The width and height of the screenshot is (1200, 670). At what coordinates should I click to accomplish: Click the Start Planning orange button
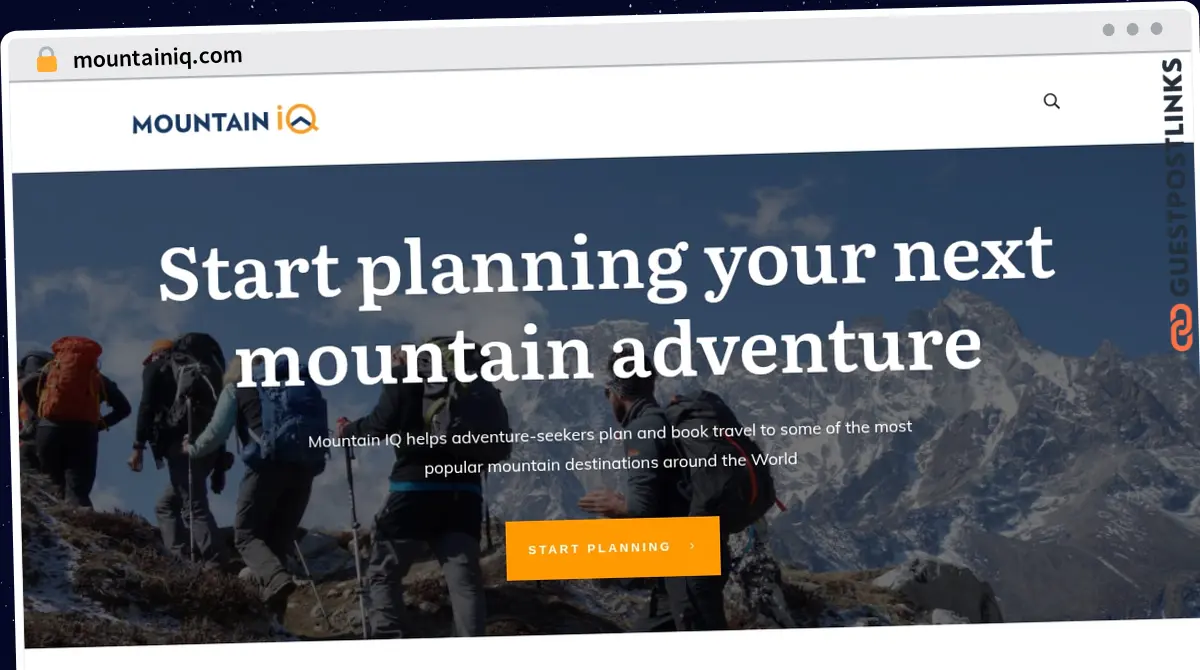pyautogui.click(x=613, y=548)
